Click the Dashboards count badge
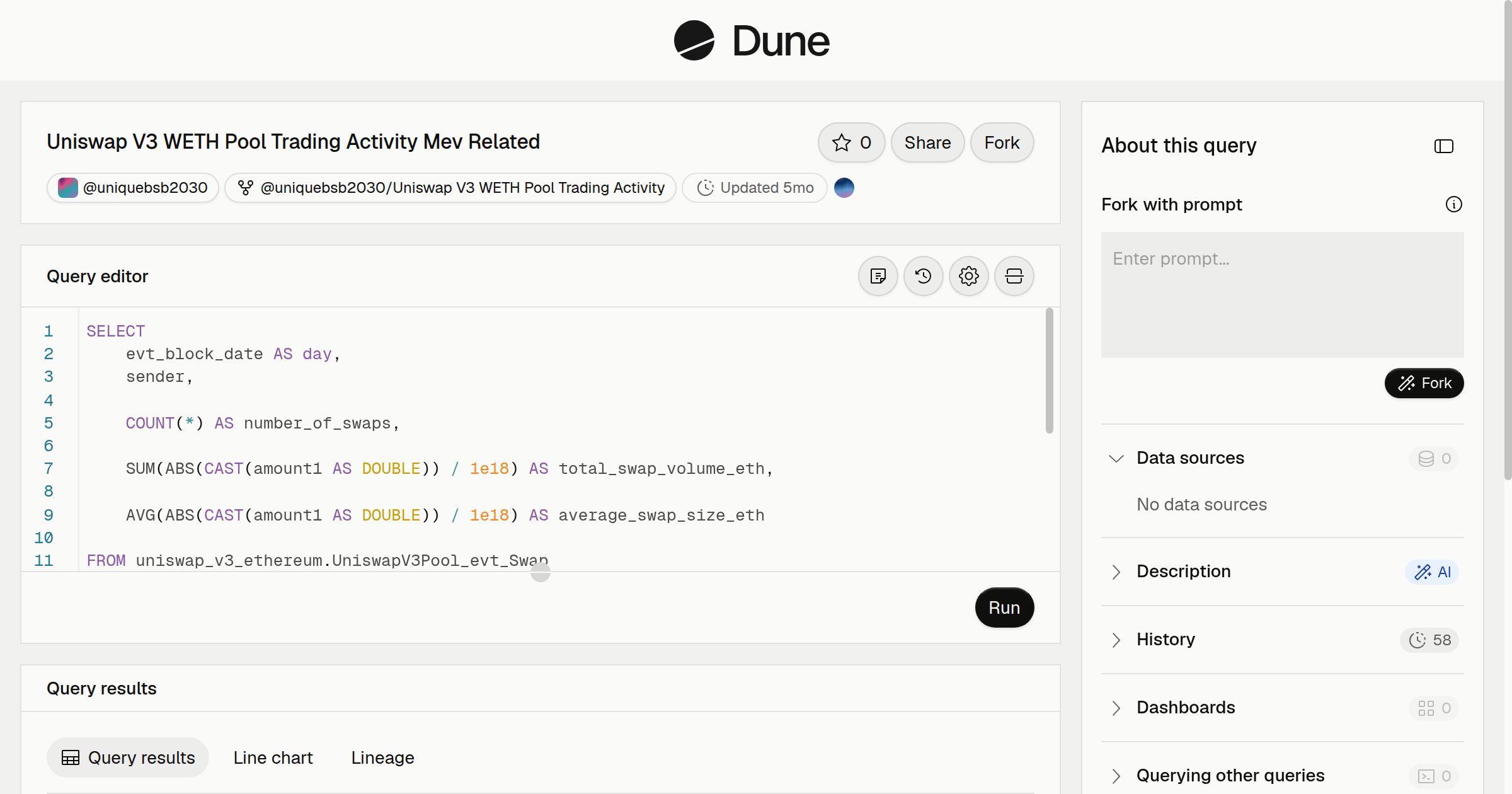Screen dimensions: 1512x794 tap(1434, 708)
